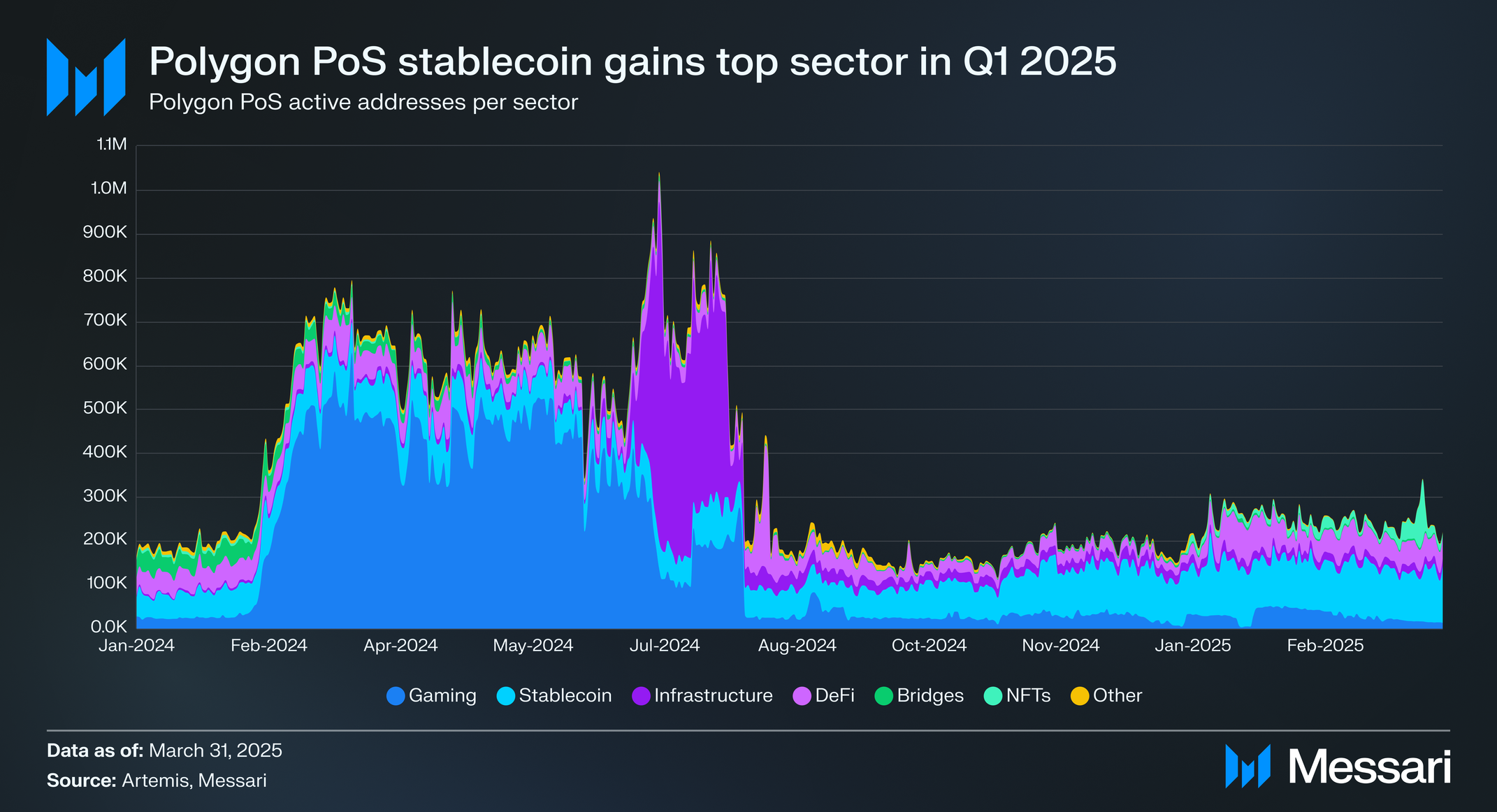Click the 'Source: Artemis, Messari' text

157,781
